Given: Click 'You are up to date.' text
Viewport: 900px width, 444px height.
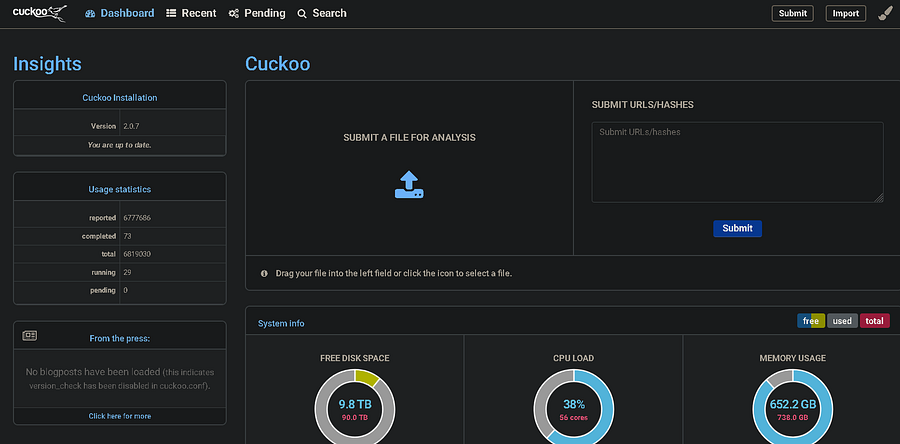Looking at the screenshot, I should [x=119, y=145].
